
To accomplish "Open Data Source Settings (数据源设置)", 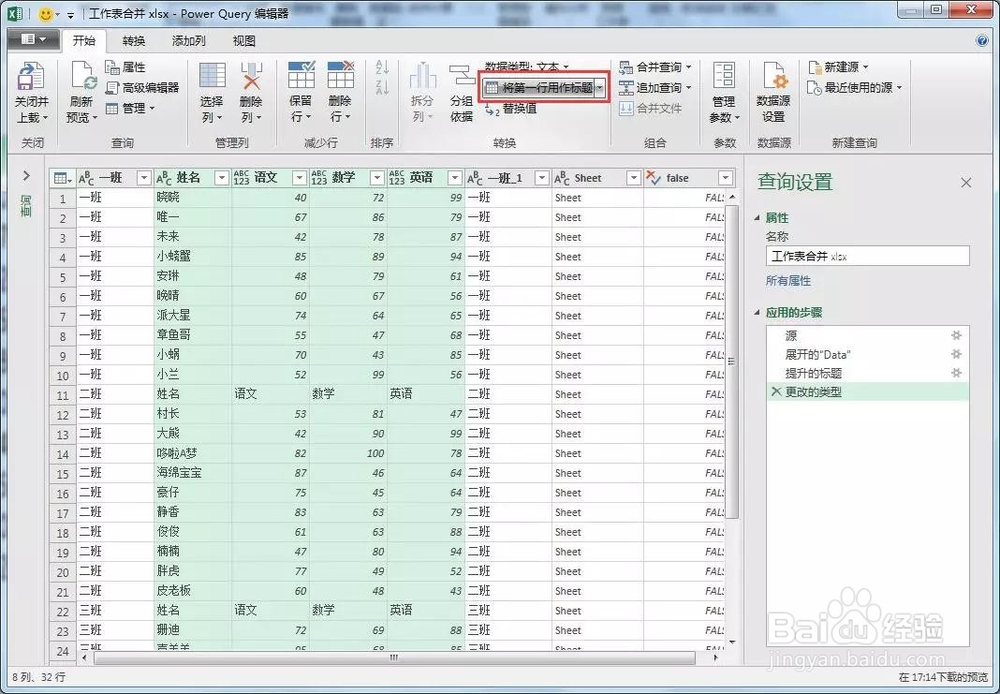I will tap(773, 77).
